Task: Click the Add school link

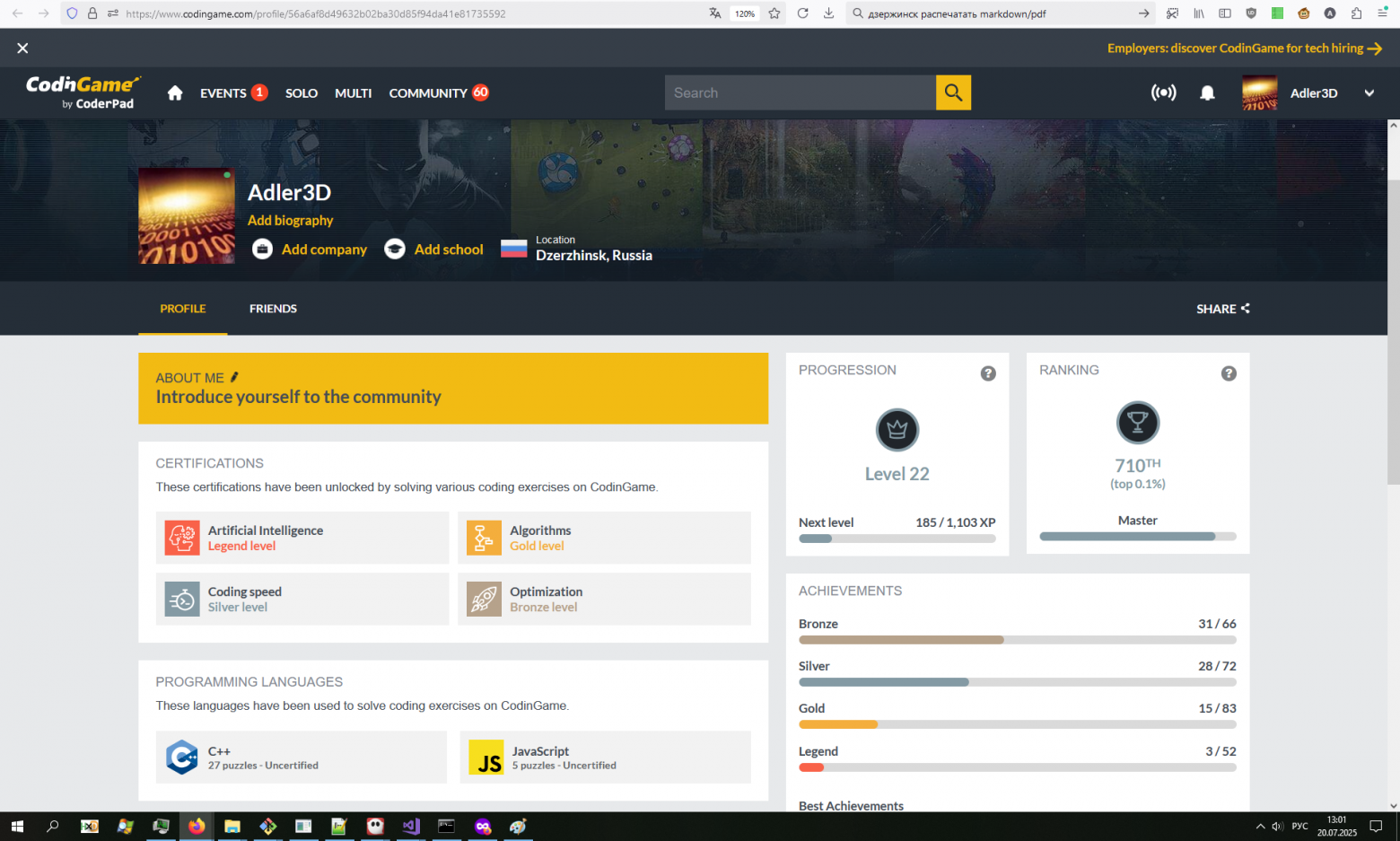Action: tap(449, 250)
